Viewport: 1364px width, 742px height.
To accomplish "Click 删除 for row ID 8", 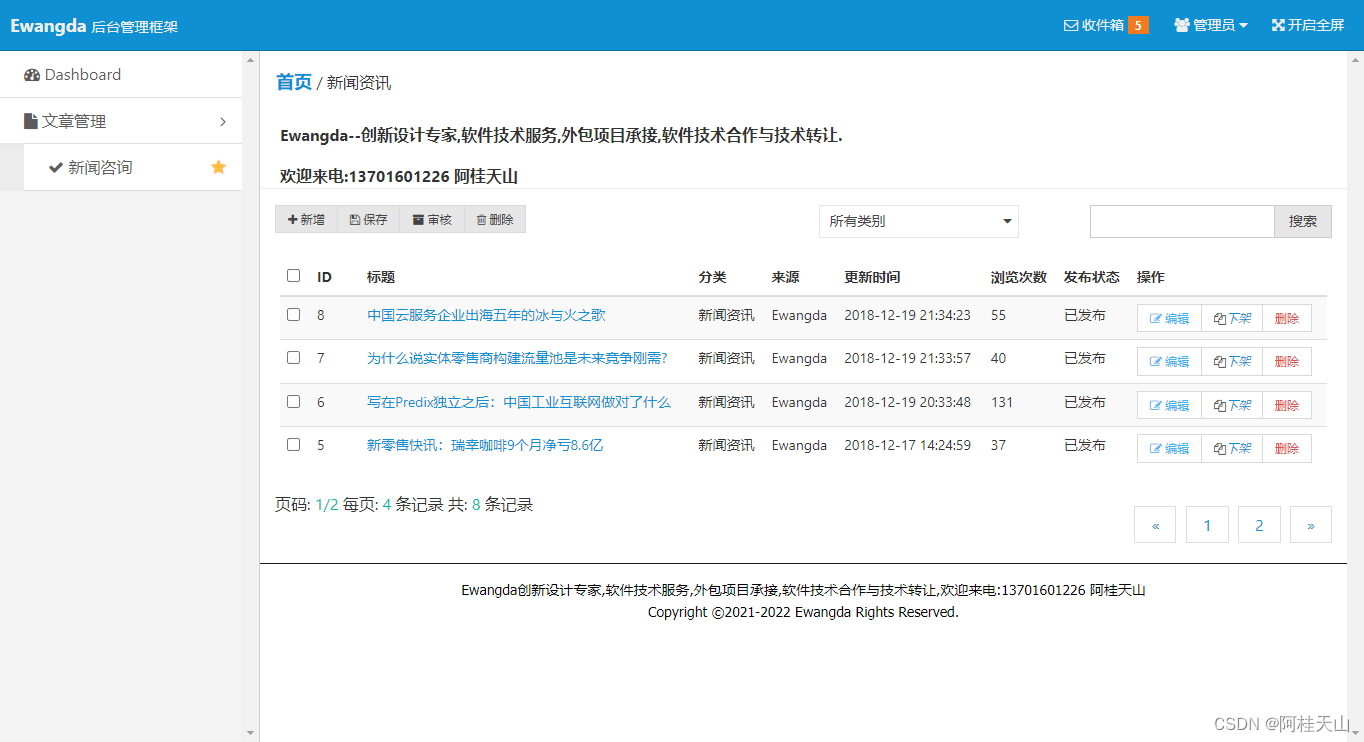I will (1287, 318).
